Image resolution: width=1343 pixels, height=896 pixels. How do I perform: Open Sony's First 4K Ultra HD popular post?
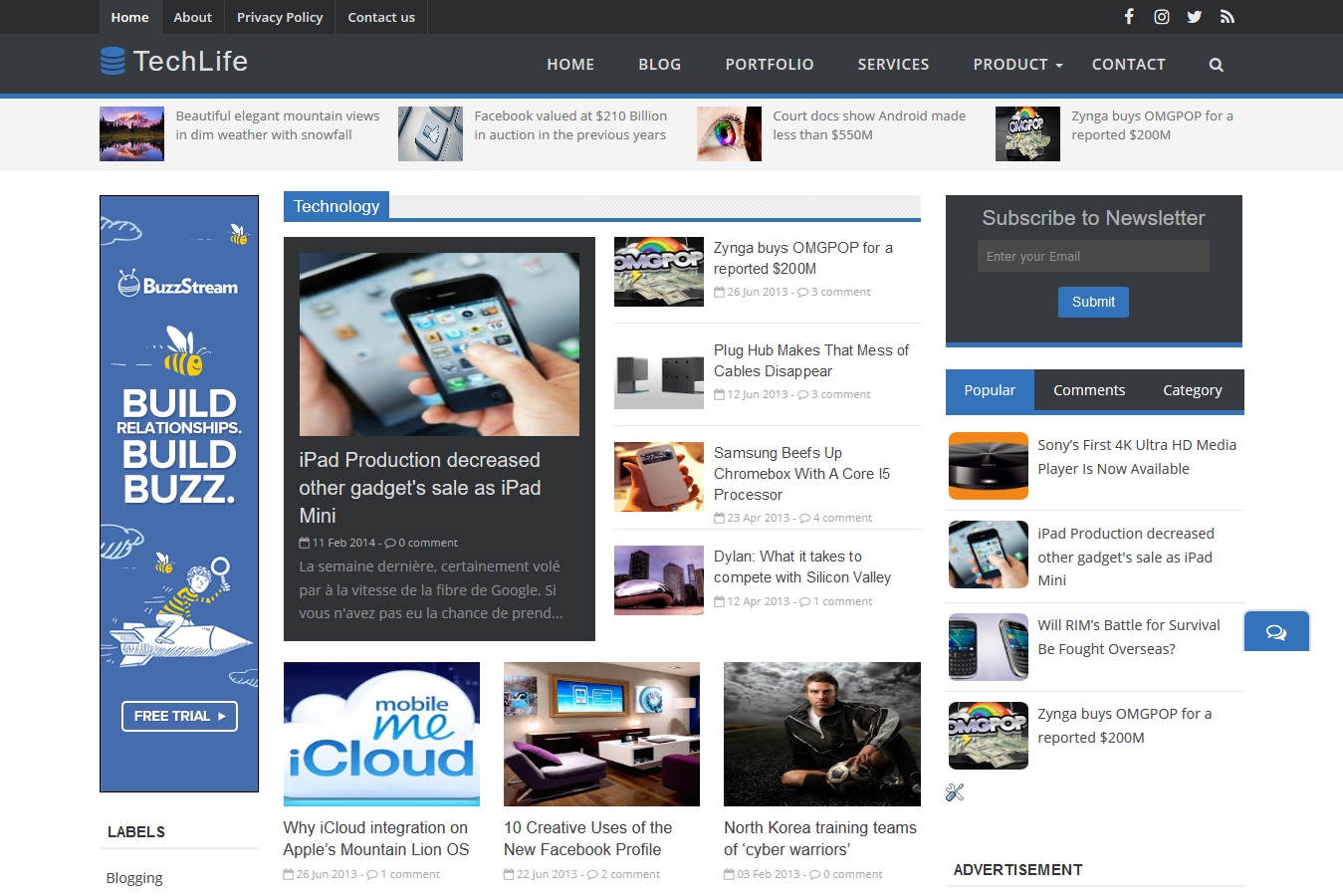coord(1137,457)
